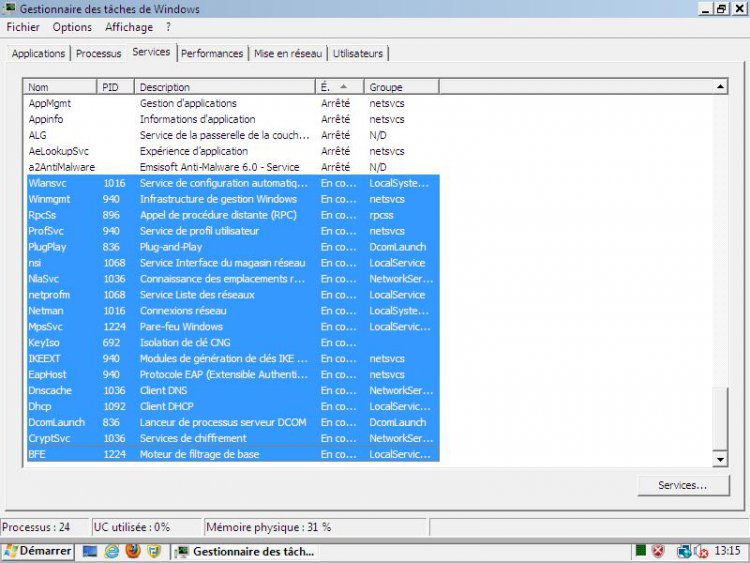Viewport: 750px width, 563px height.
Task: Open the Fichier menu
Action: tap(22, 27)
